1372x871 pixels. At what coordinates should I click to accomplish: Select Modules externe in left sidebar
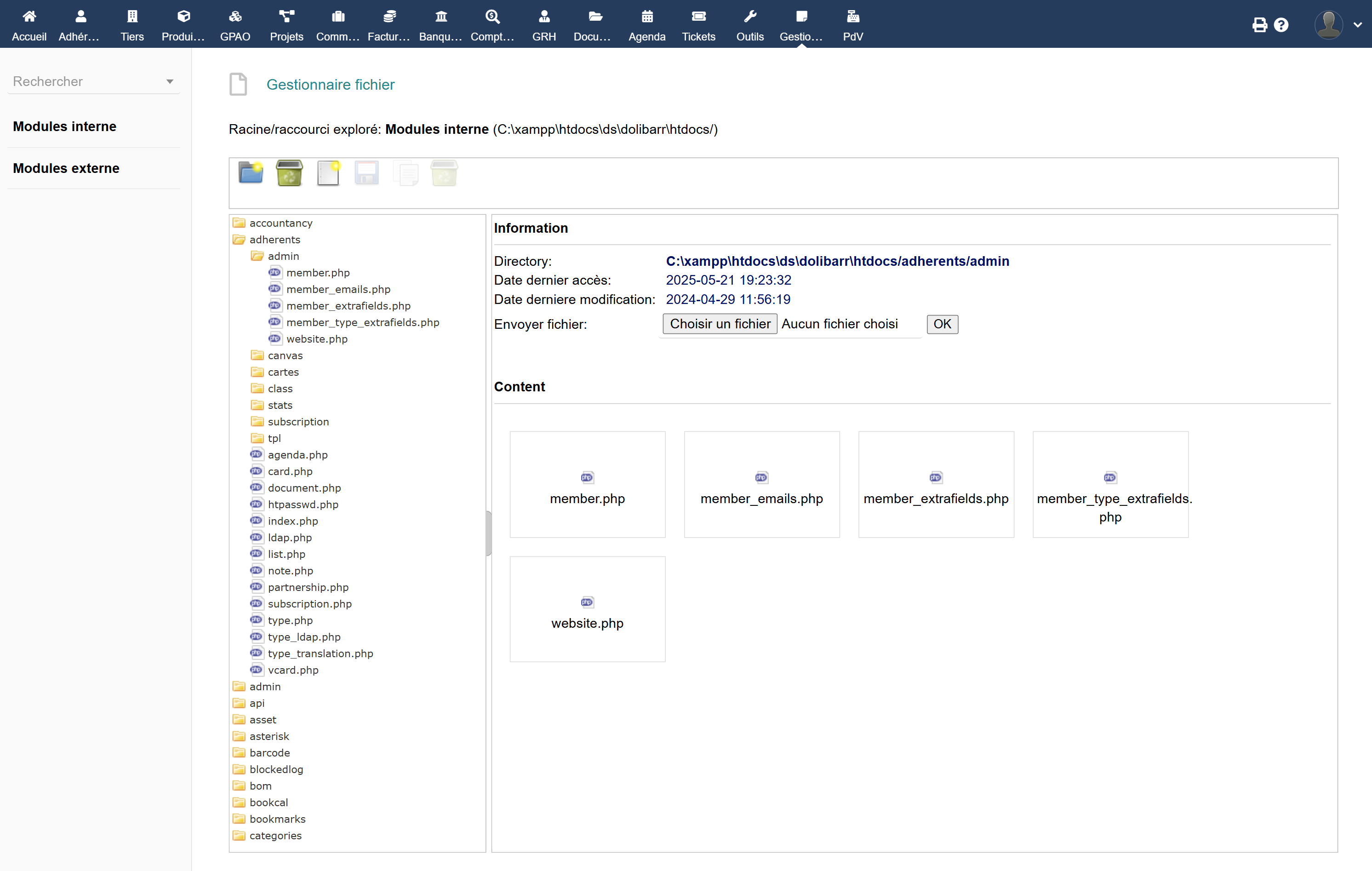tap(66, 168)
